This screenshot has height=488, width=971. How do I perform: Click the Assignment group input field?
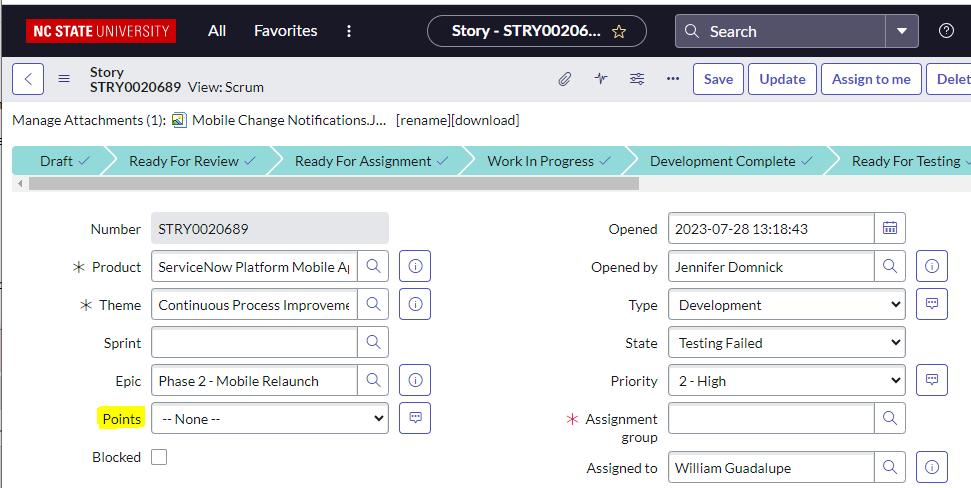(x=771, y=419)
